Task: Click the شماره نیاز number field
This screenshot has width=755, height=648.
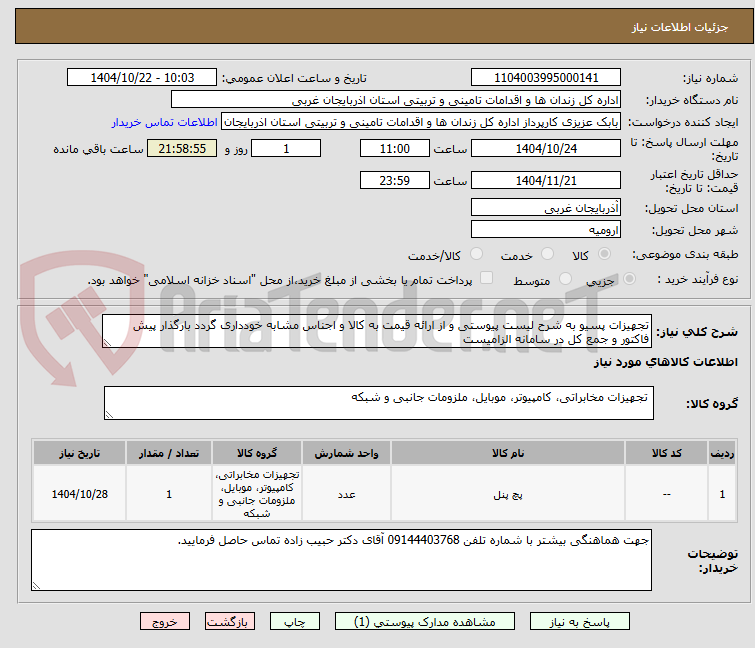Action: pos(546,78)
